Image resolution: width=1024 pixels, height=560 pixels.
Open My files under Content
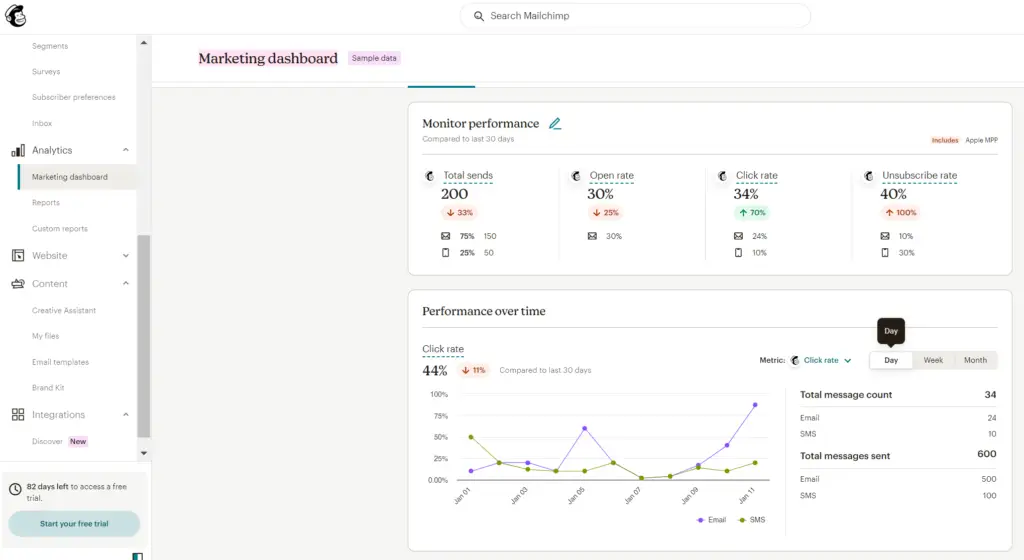point(46,336)
